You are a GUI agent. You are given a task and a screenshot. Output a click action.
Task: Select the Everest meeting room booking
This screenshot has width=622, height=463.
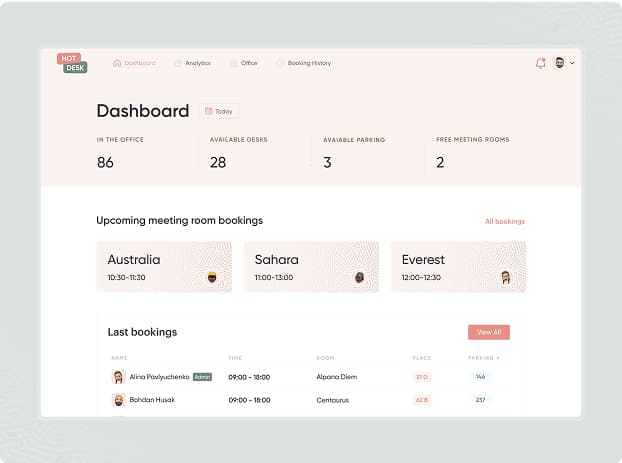tap(457, 266)
